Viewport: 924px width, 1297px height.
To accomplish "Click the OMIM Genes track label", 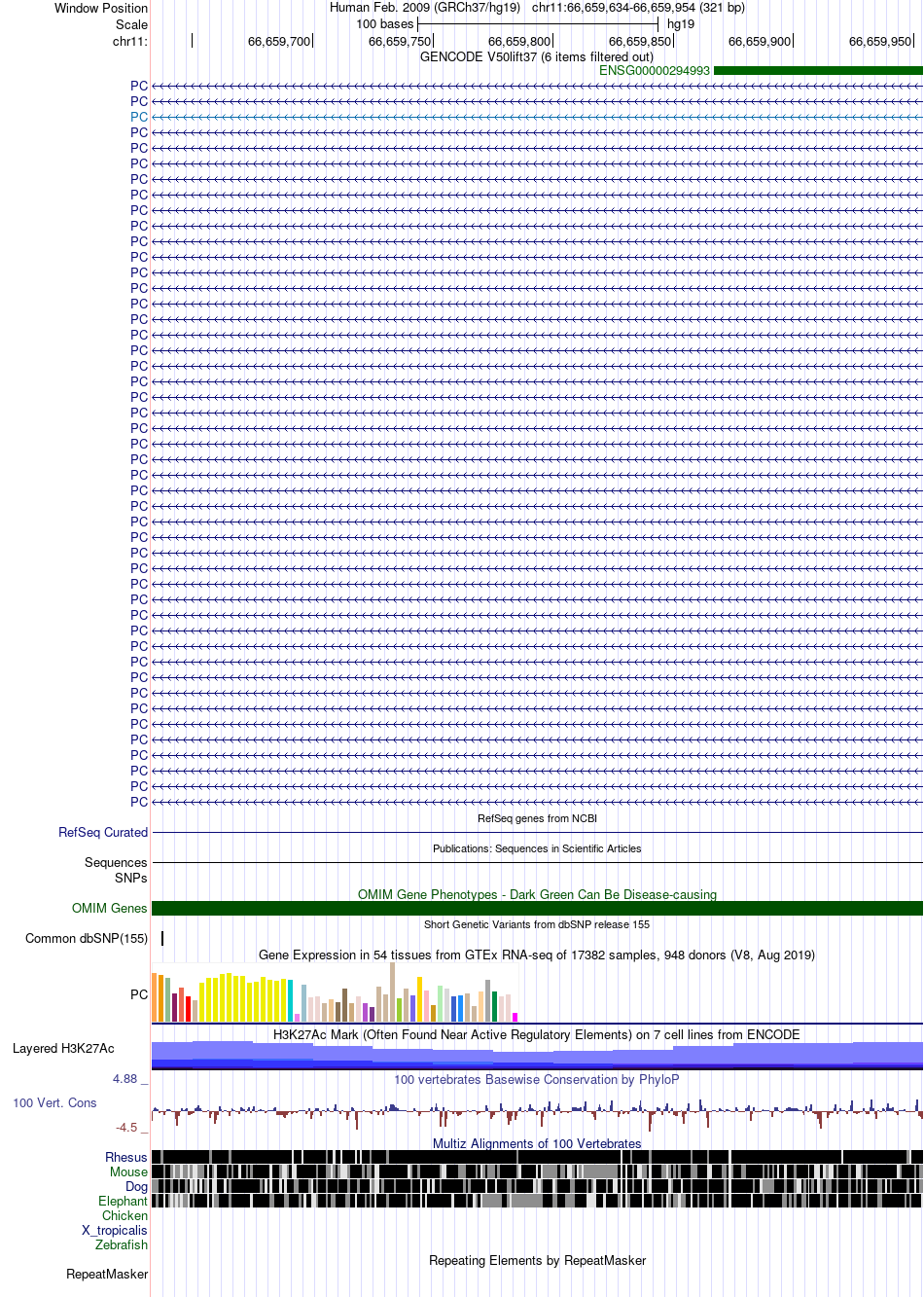I will click(x=109, y=908).
